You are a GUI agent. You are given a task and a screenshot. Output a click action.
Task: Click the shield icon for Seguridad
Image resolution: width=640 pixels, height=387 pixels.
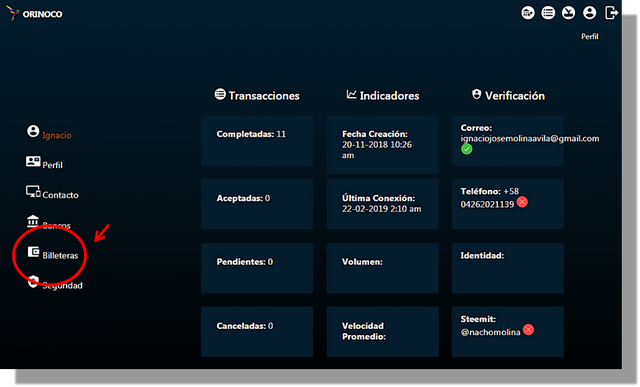pyautogui.click(x=33, y=282)
